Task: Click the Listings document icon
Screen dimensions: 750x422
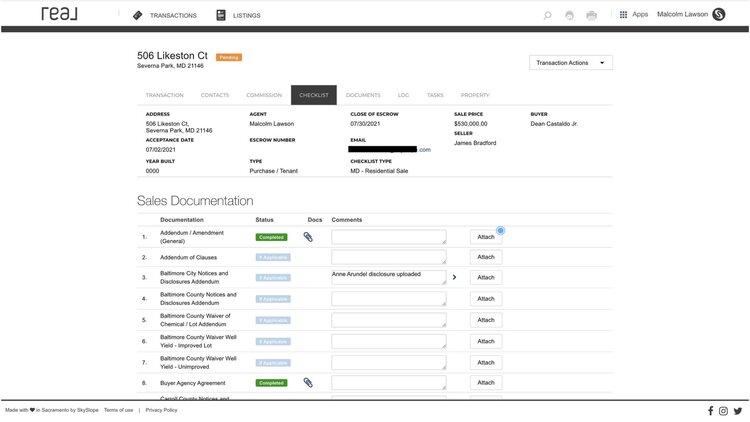Action: [221, 15]
